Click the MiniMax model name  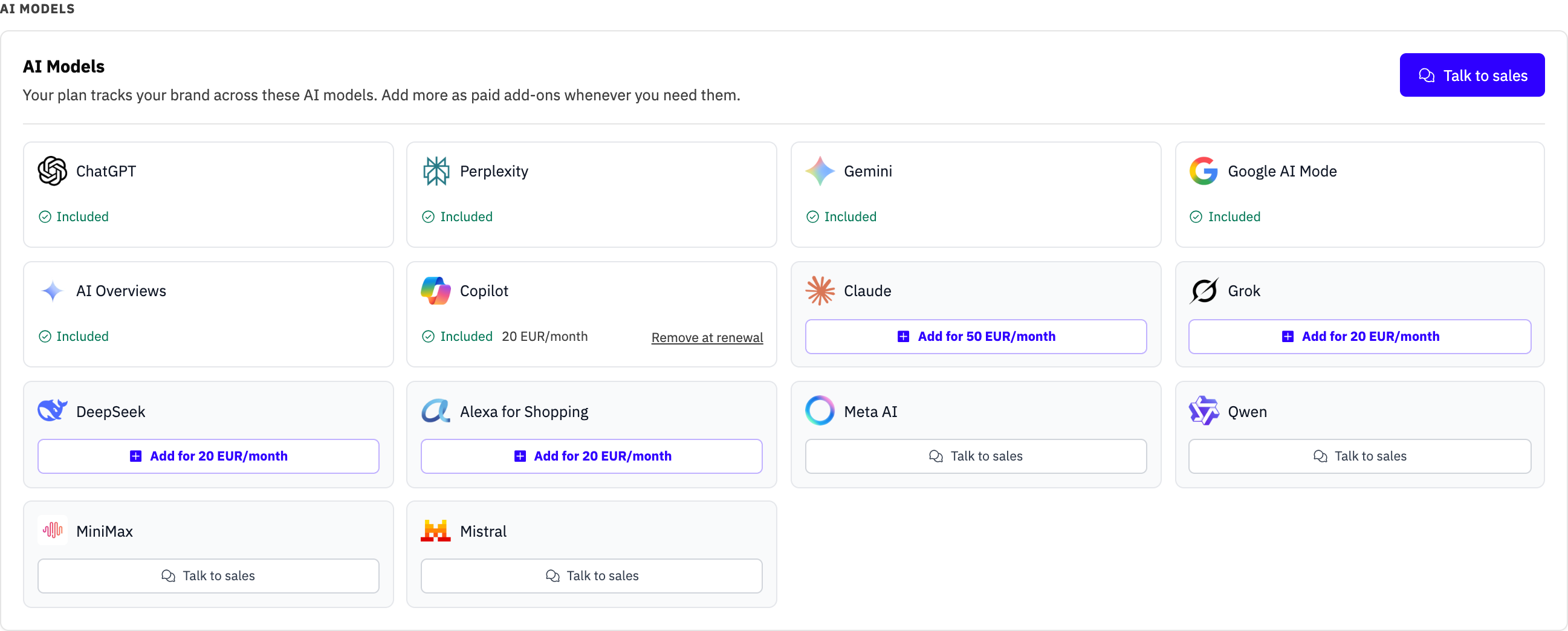pyautogui.click(x=105, y=532)
